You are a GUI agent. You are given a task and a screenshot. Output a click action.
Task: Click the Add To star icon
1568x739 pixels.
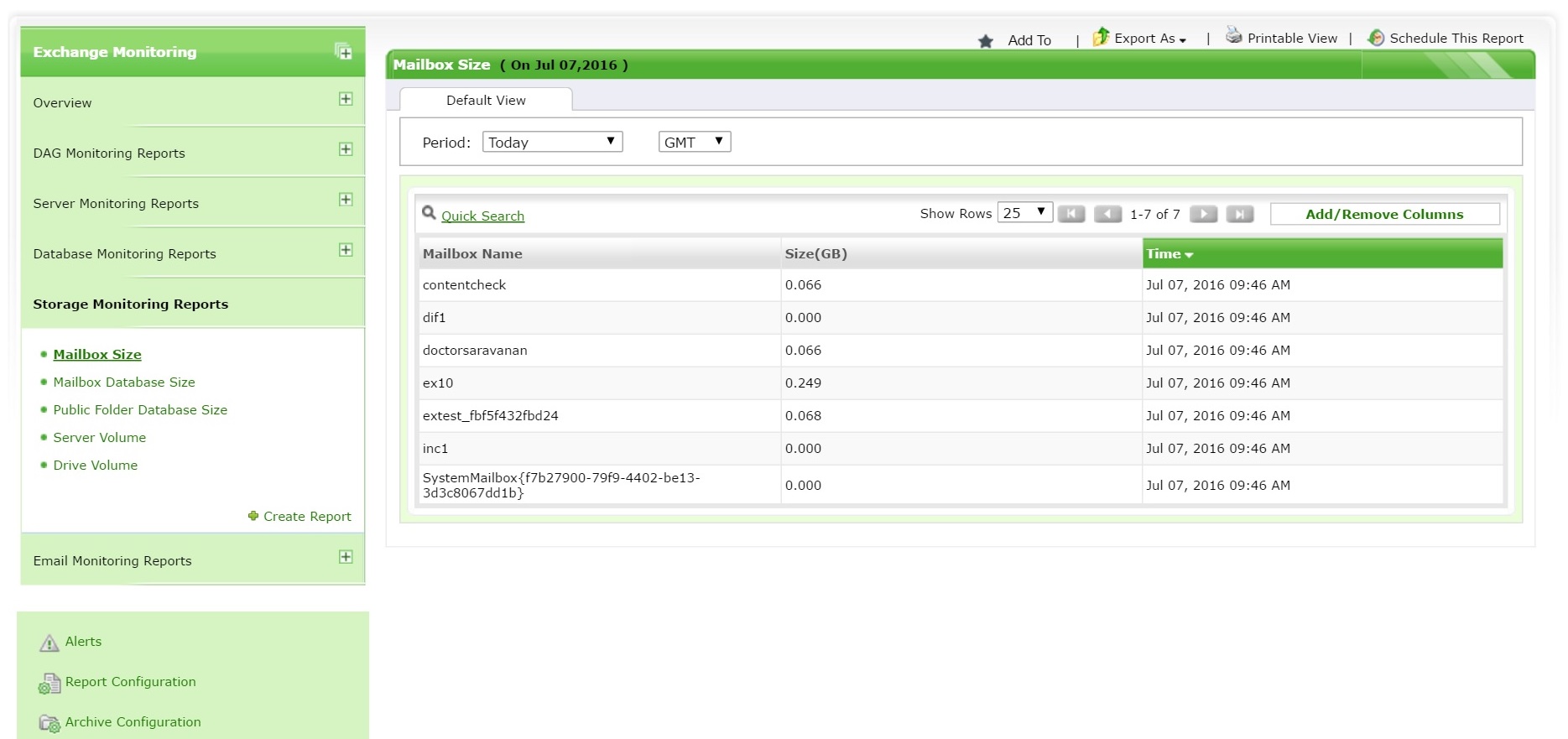click(986, 41)
